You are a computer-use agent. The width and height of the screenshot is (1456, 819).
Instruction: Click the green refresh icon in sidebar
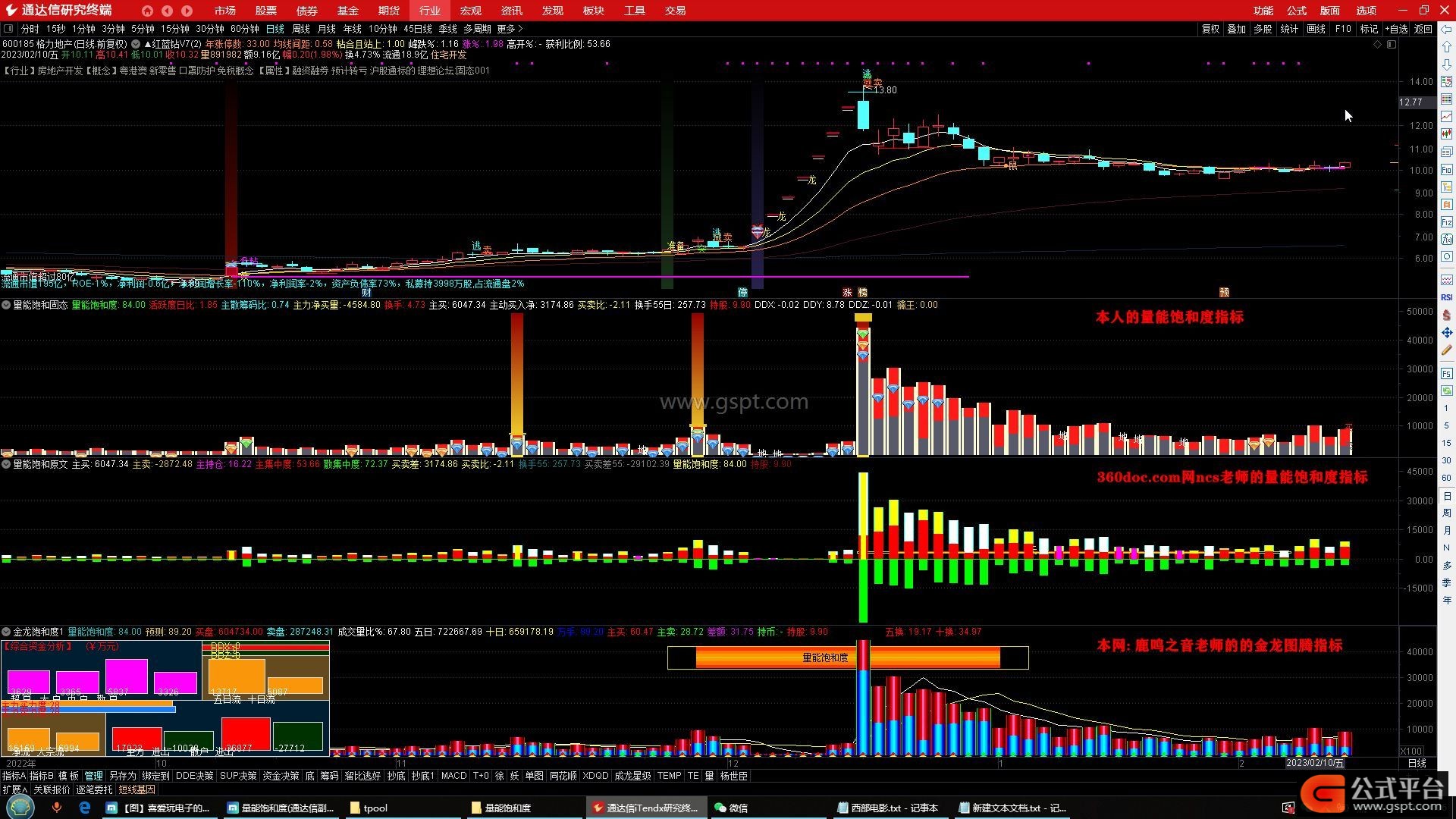(1447, 391)
